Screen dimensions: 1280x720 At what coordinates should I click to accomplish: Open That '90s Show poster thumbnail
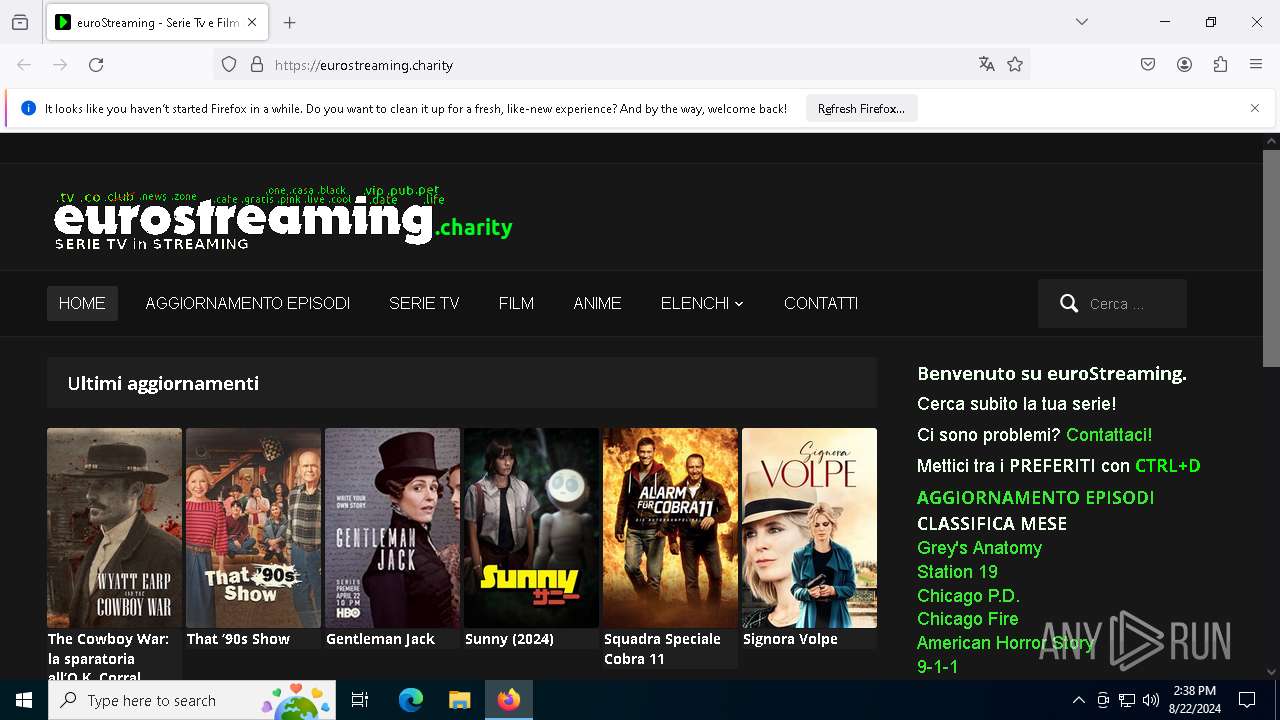[253, 528]
